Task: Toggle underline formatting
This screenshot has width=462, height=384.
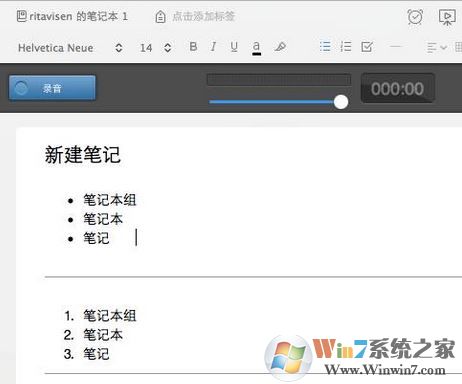Action: (x=234, y=47)
